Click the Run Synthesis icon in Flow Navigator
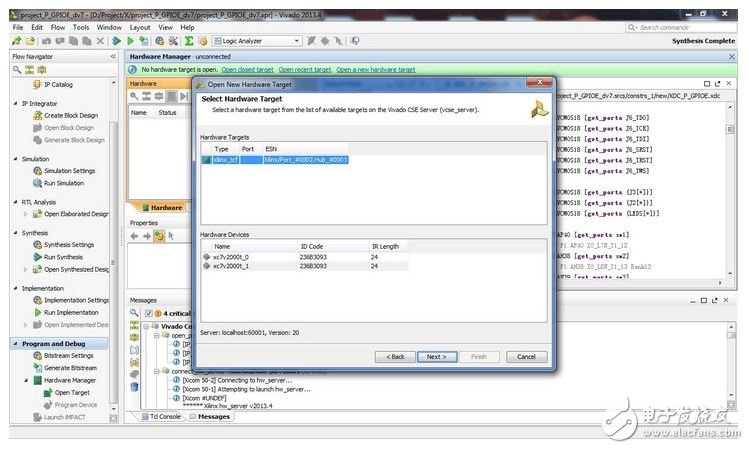This screenshot has width=749, height=449. point(37,257)
